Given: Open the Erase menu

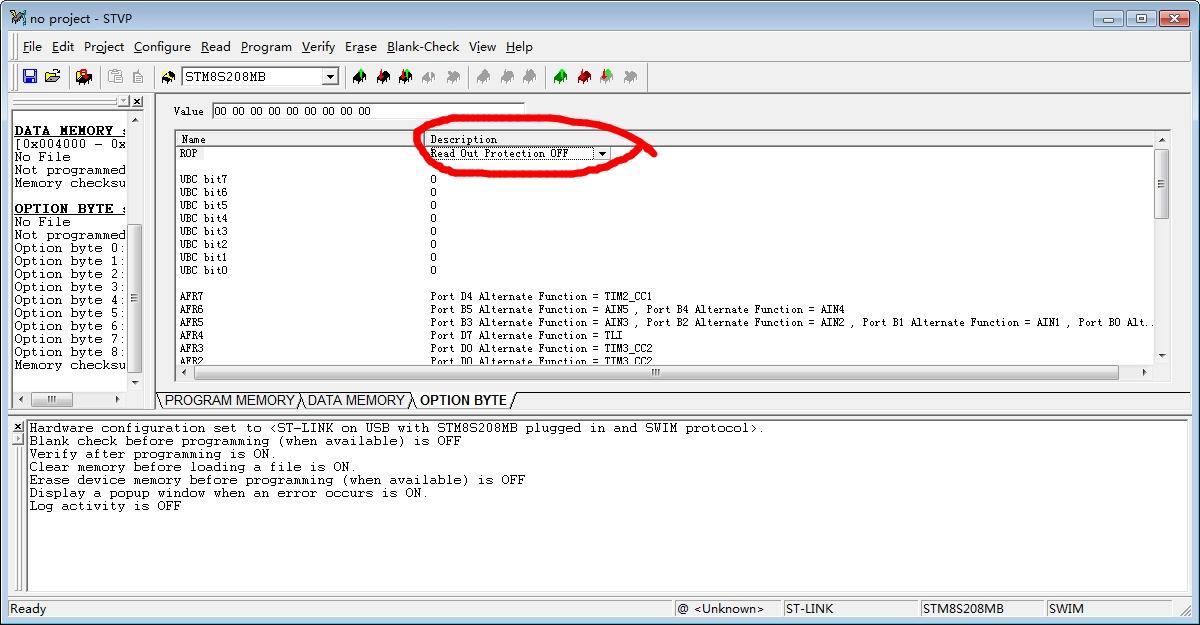Looking at the screenshot, I should [x=361, y=47].
